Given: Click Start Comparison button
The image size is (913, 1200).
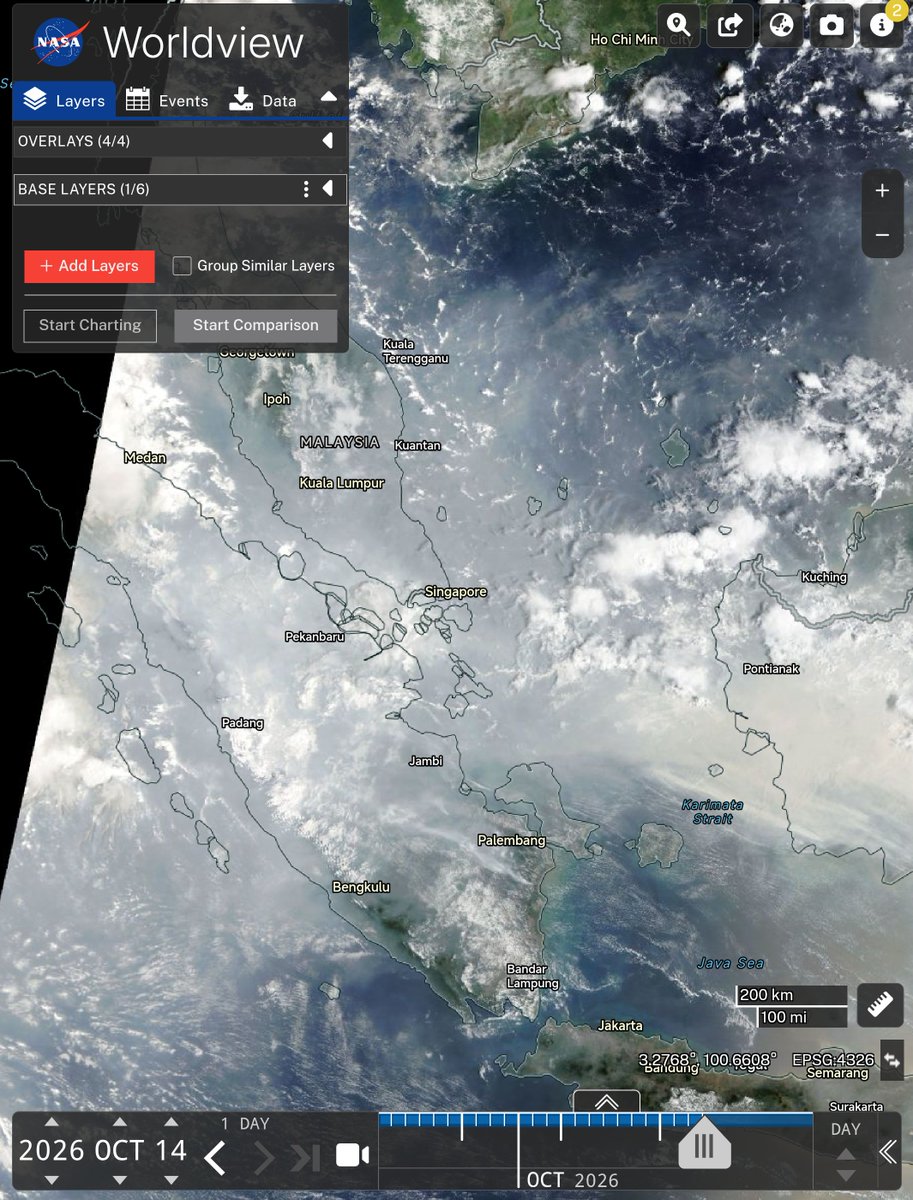Looking at the screenshot, I should click(x=256, y=325).
